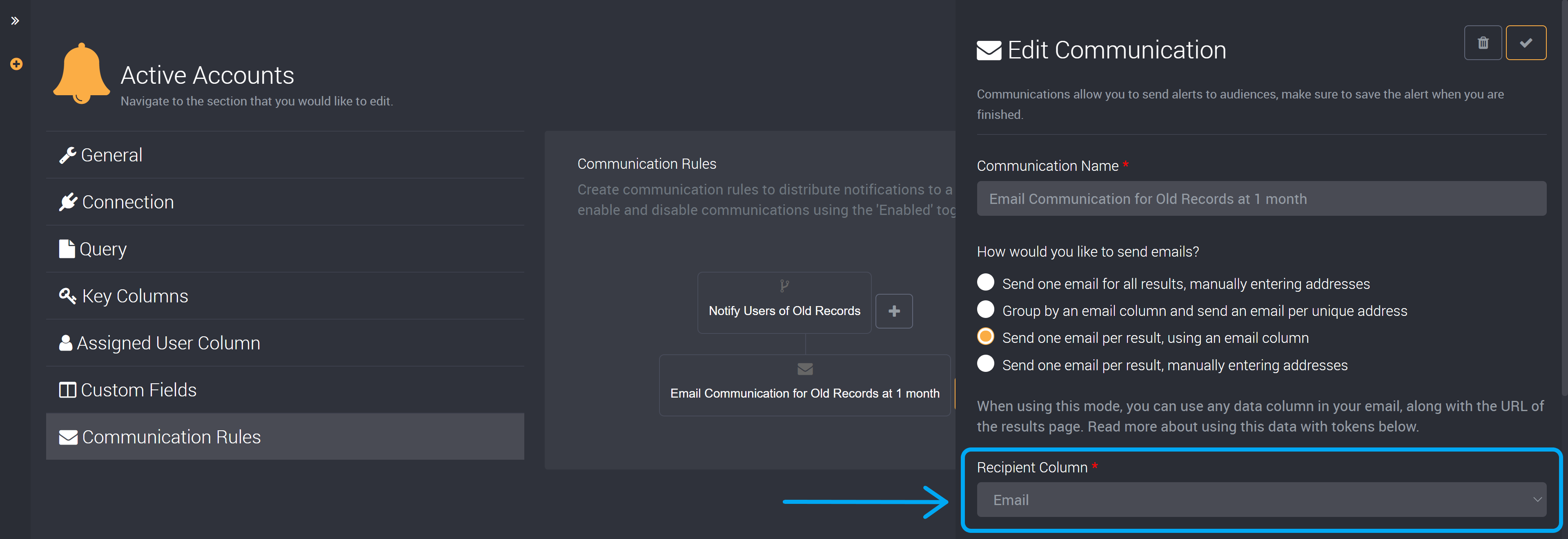Click the user icon beside Assigned User Column
Screen dimensions: 1568x539
tap(66, 343)
